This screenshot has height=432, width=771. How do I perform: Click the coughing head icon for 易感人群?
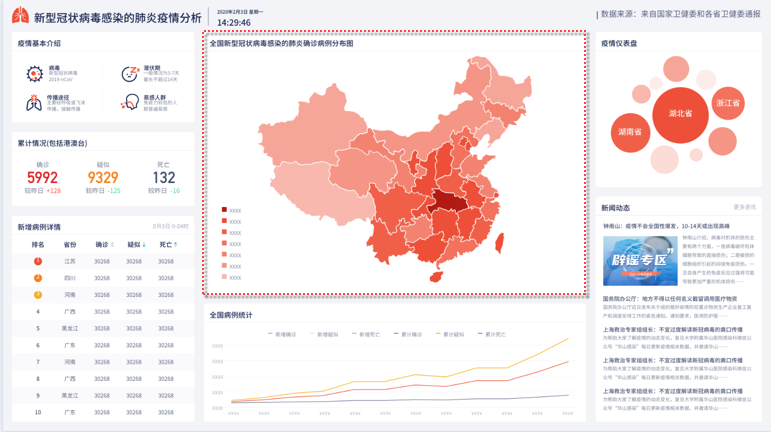[130, 102]
